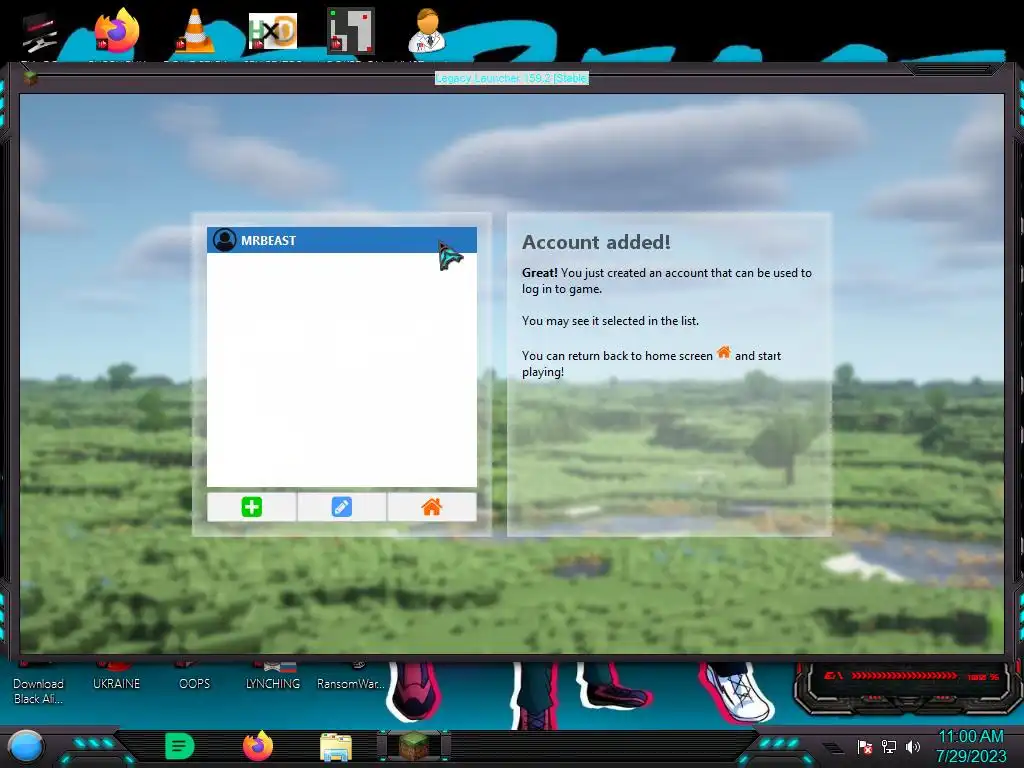The width and height of the screenshot is (1024, 768).
Task: Click the Minecraft launcher taskbar button
Action: click(414, 746)
